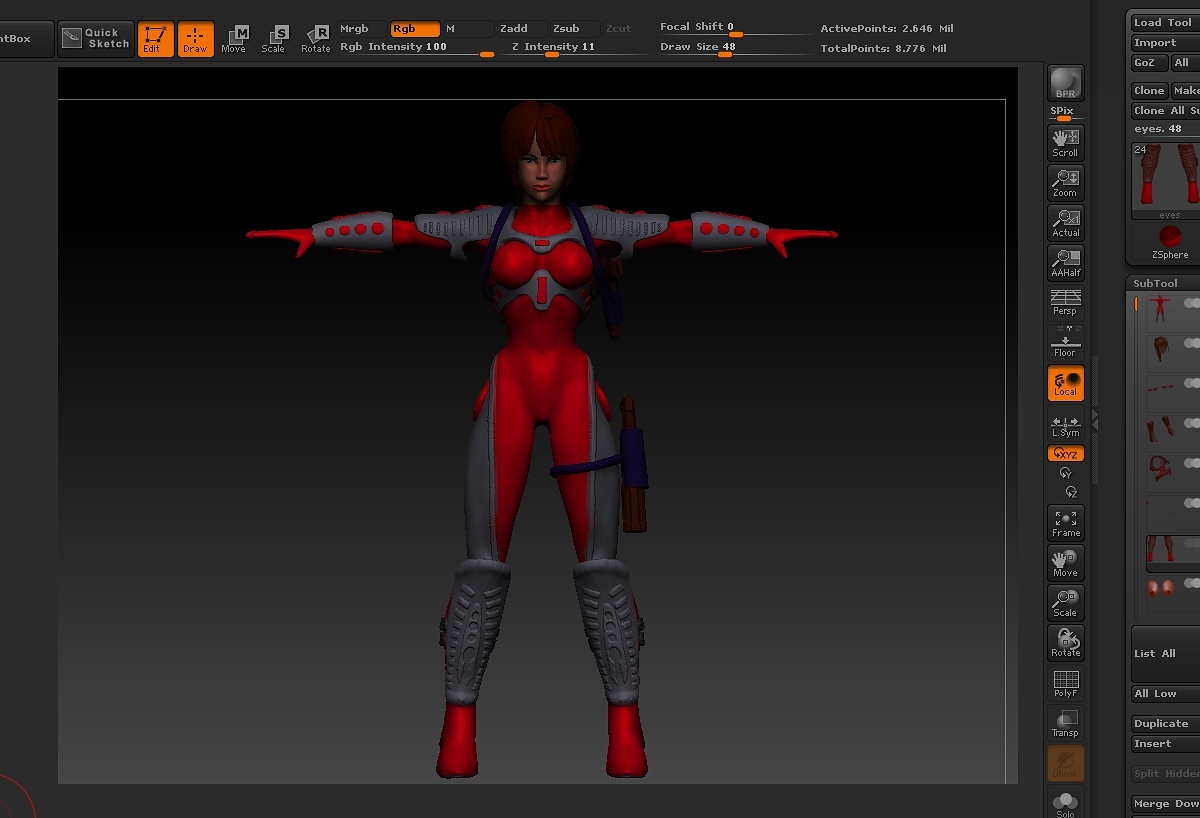Toggle the right tray divider arrows
The height and width of the screenshot is (818, 1200).
(1094, 418)
